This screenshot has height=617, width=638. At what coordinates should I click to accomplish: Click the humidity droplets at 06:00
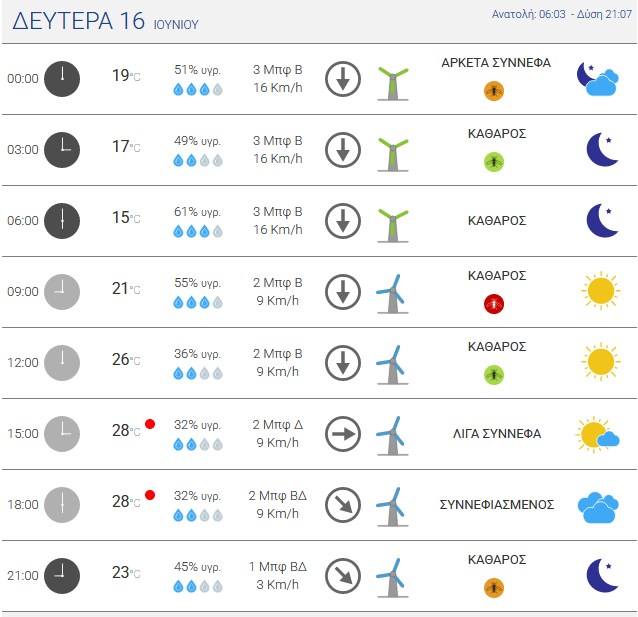(198, 232)
